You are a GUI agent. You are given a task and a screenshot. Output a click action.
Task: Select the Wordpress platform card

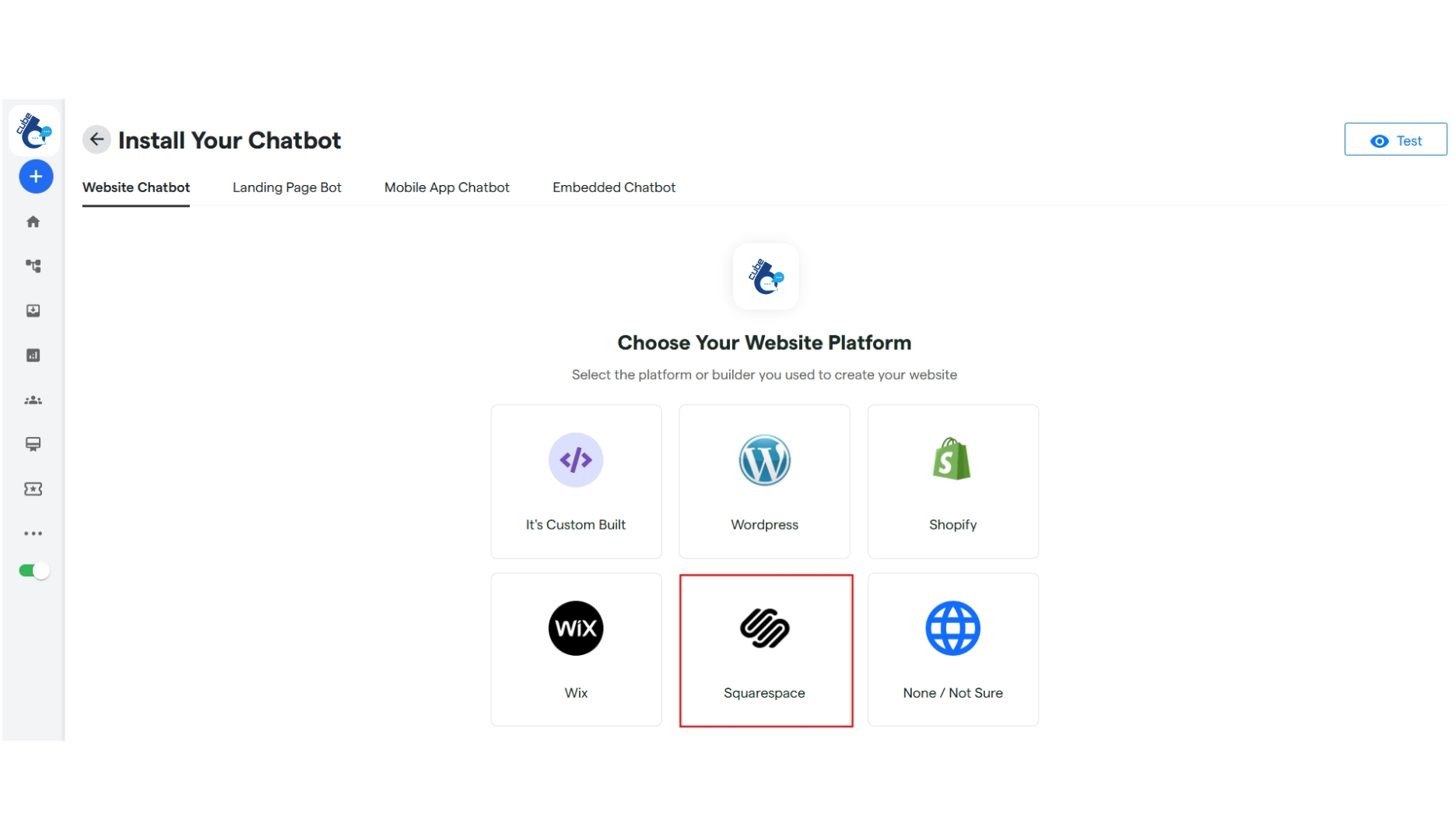pyautogui.click(x=764, y=481)
